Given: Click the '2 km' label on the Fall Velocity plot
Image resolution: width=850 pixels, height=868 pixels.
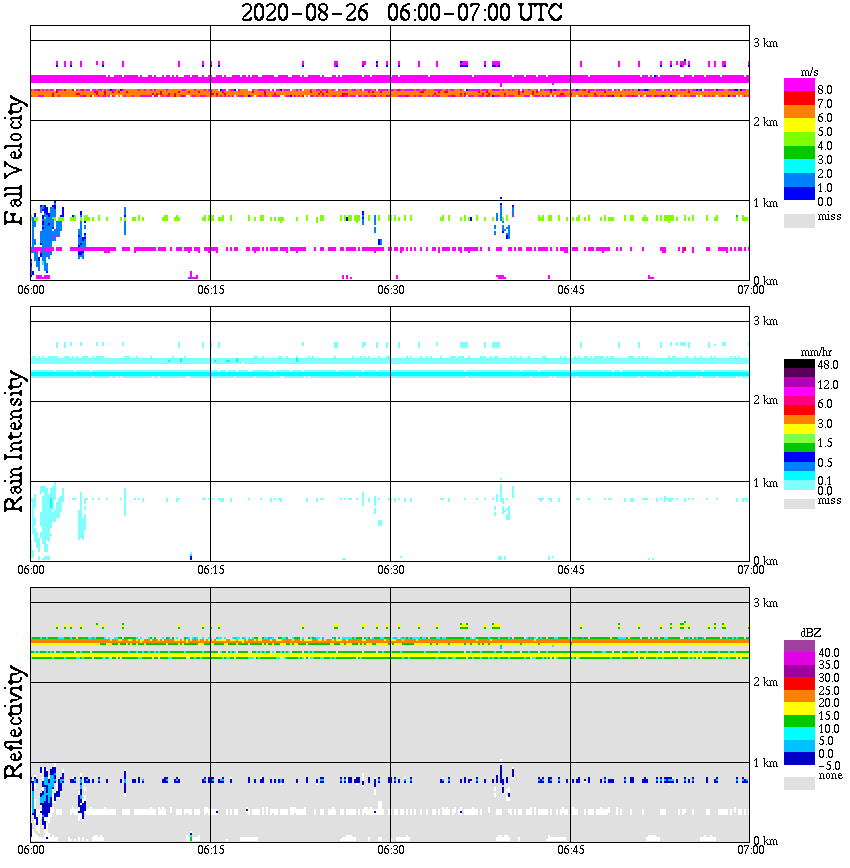Looking at the screenshot, I should [x=766, y=122].
